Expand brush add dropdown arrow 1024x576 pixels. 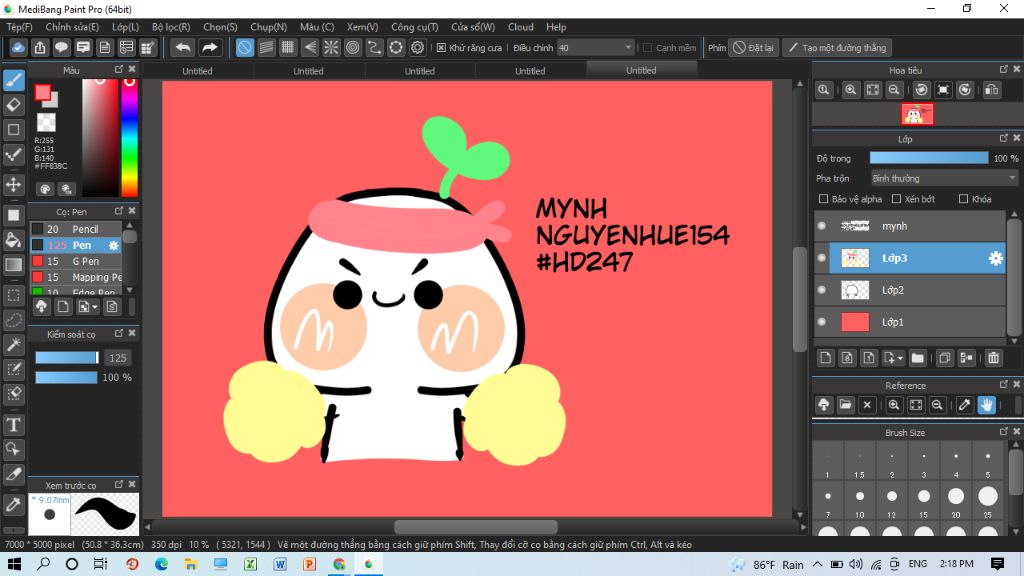click(x=95, y=307)
